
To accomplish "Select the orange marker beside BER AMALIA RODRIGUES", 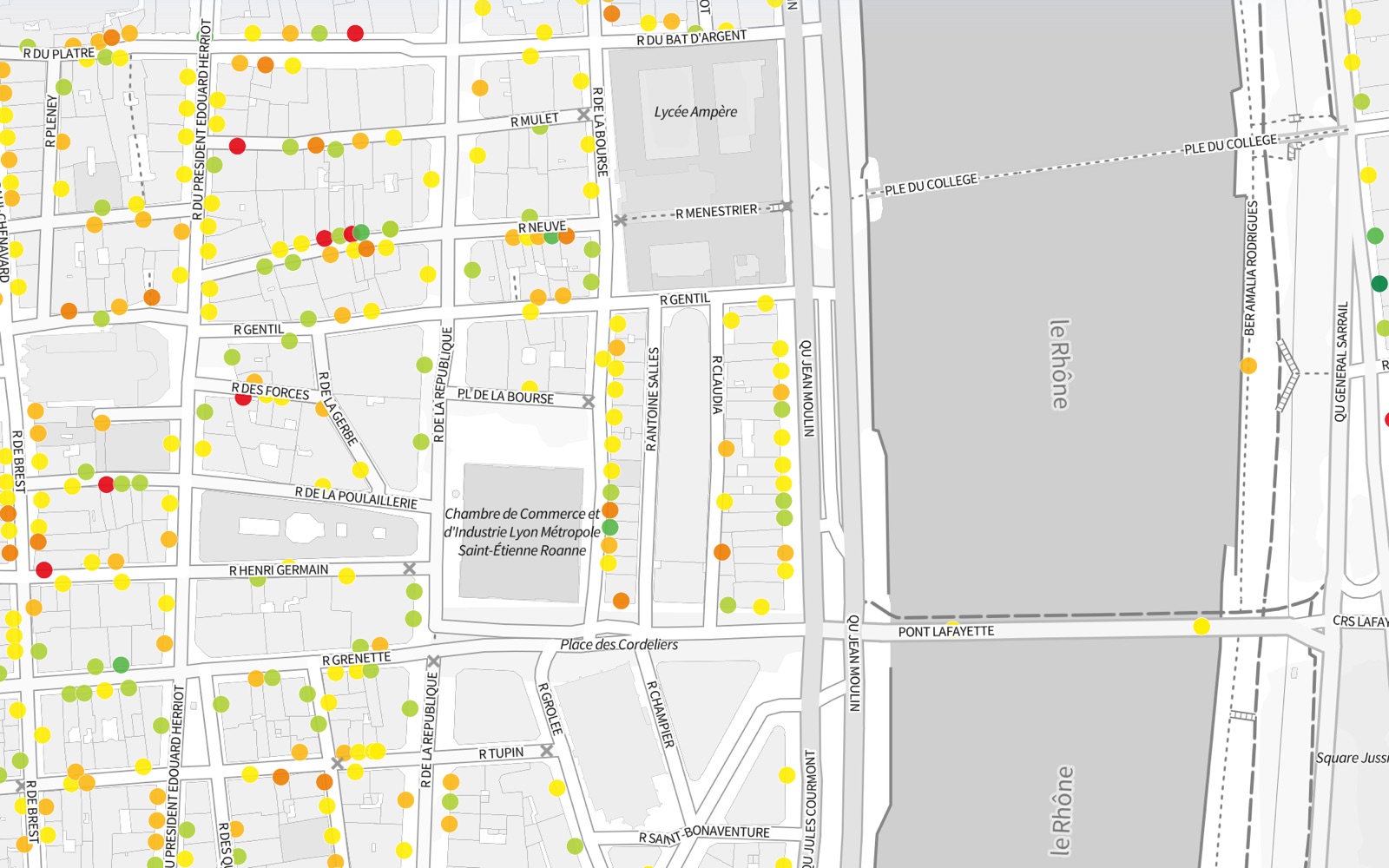I will (x=1248, y=365).
